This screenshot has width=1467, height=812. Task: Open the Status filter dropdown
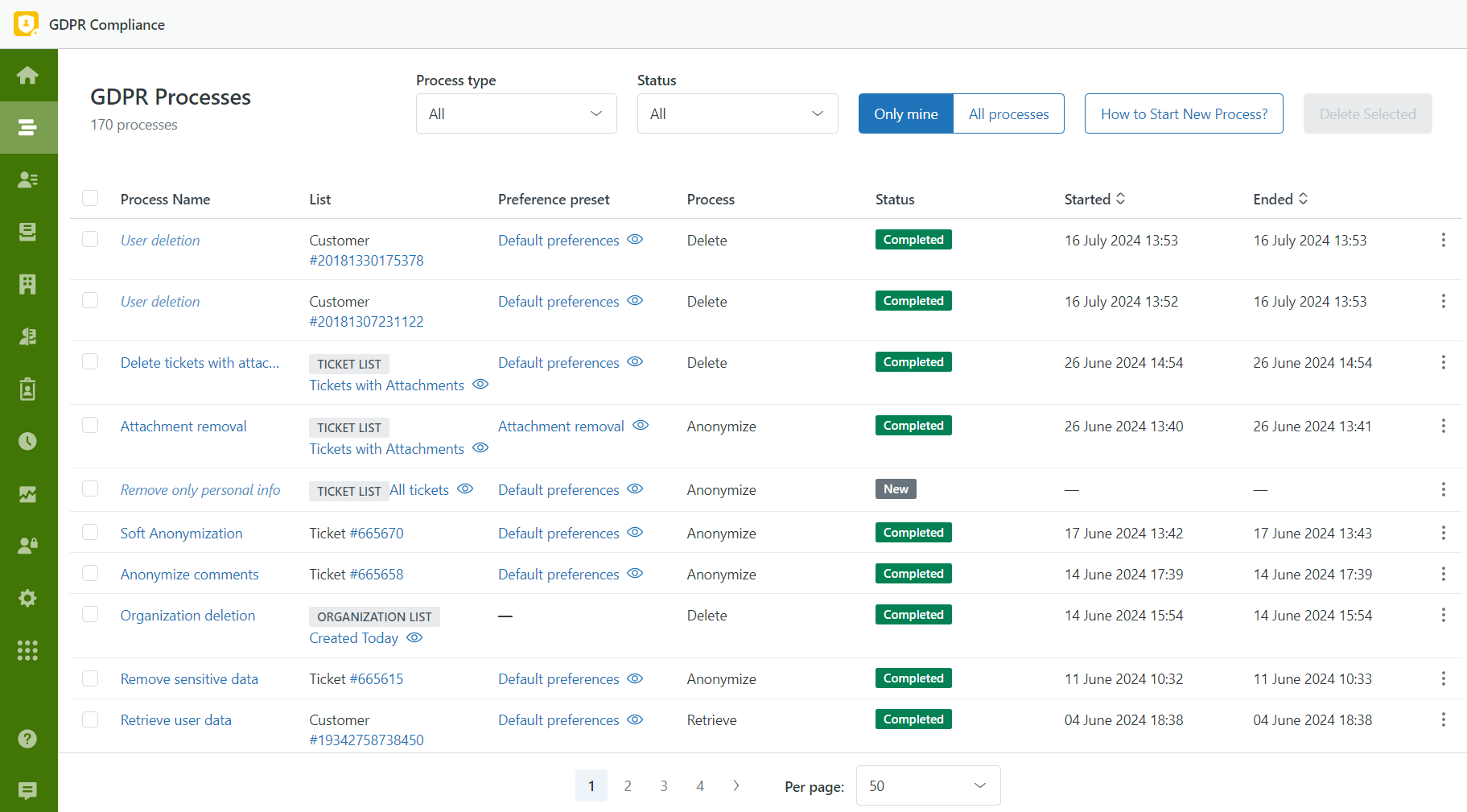pyautogui.click(x=738, y=113)
